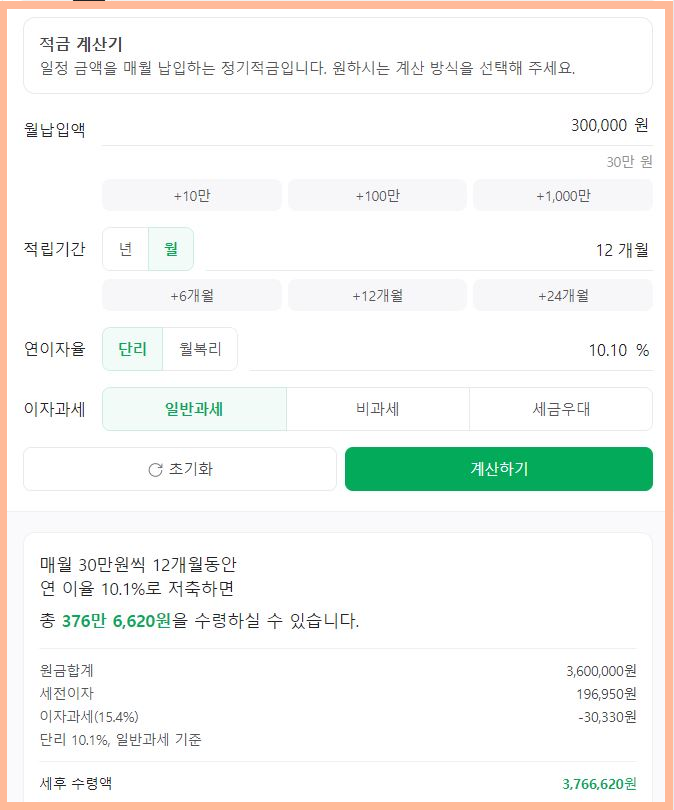The height and width of the screenshot is (810, 674).
Task: Add 6개월 to the savings period
Action: (x=193, y=294)
